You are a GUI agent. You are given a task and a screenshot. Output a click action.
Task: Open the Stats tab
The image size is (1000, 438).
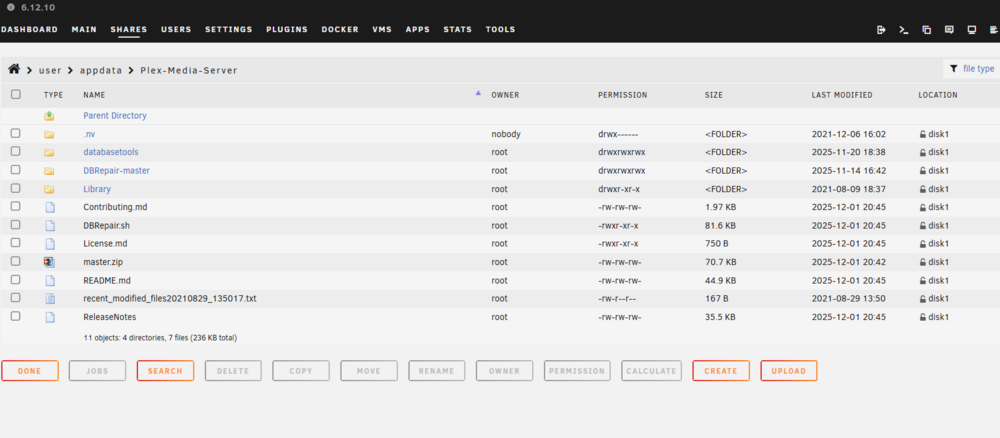[x=458, y=29]
